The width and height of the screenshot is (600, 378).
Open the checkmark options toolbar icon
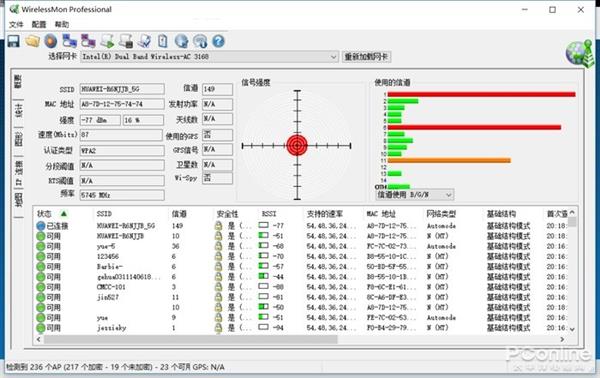[145, 41]
